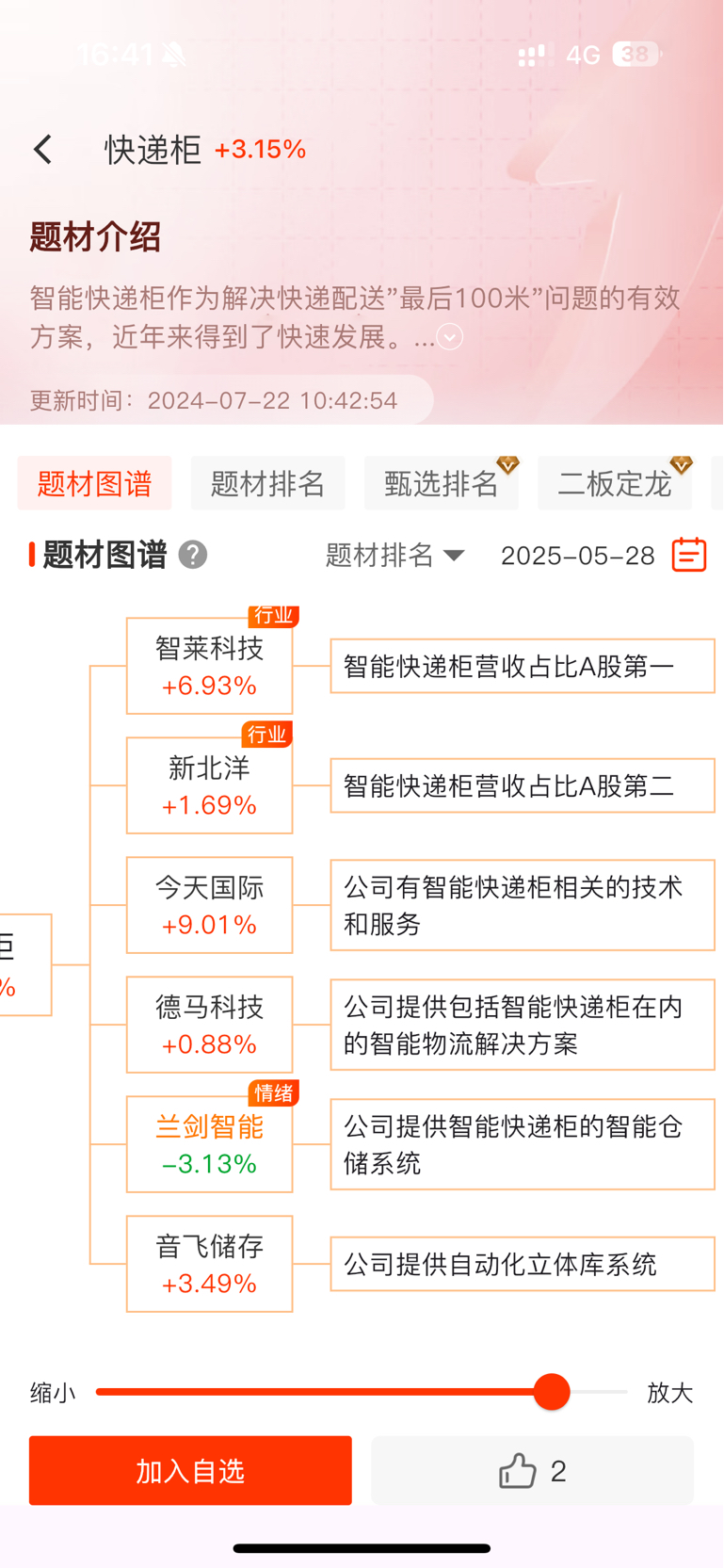Open the 德马科技 stock node
Image resolution: width=724 pixels, height=1568 pixels.
(x=209, y=1025)
